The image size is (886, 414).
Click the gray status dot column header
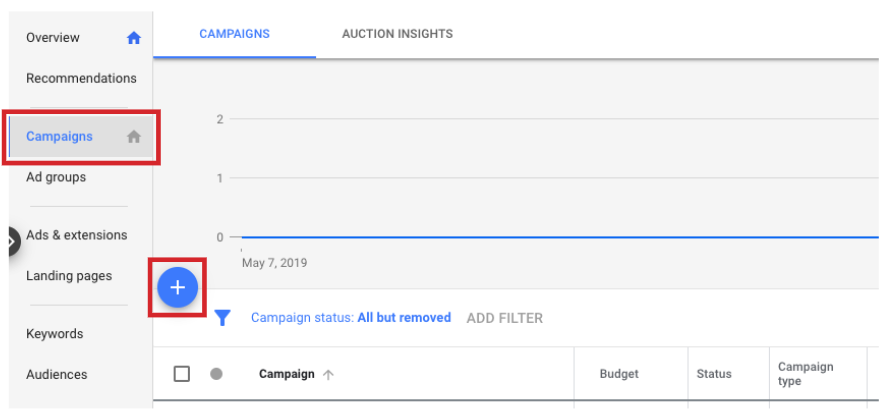click(x=216, y=374)
